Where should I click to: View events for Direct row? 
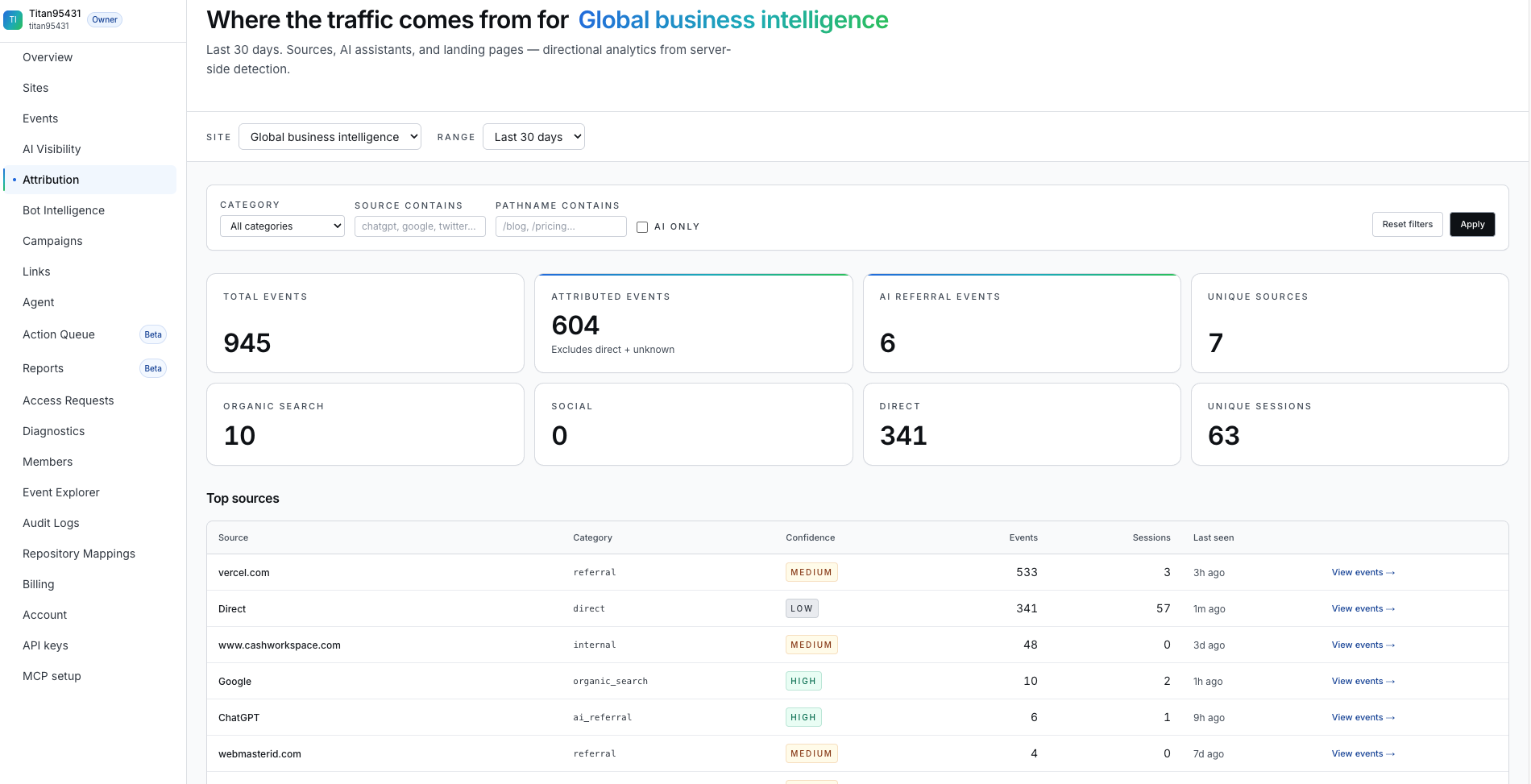click(1363, 608)
